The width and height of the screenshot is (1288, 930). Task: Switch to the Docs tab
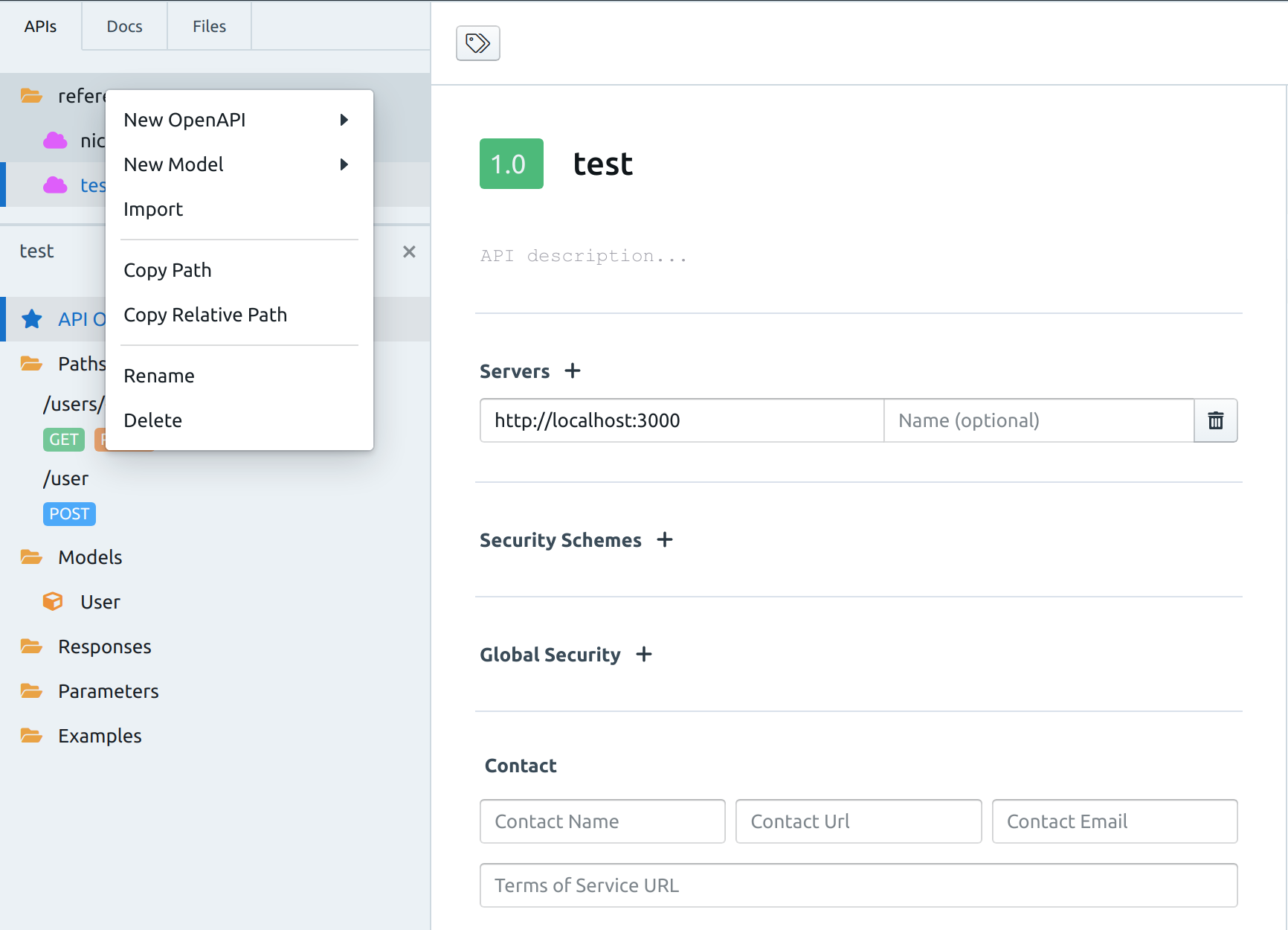pyautogui.click(x=125, y=26)
